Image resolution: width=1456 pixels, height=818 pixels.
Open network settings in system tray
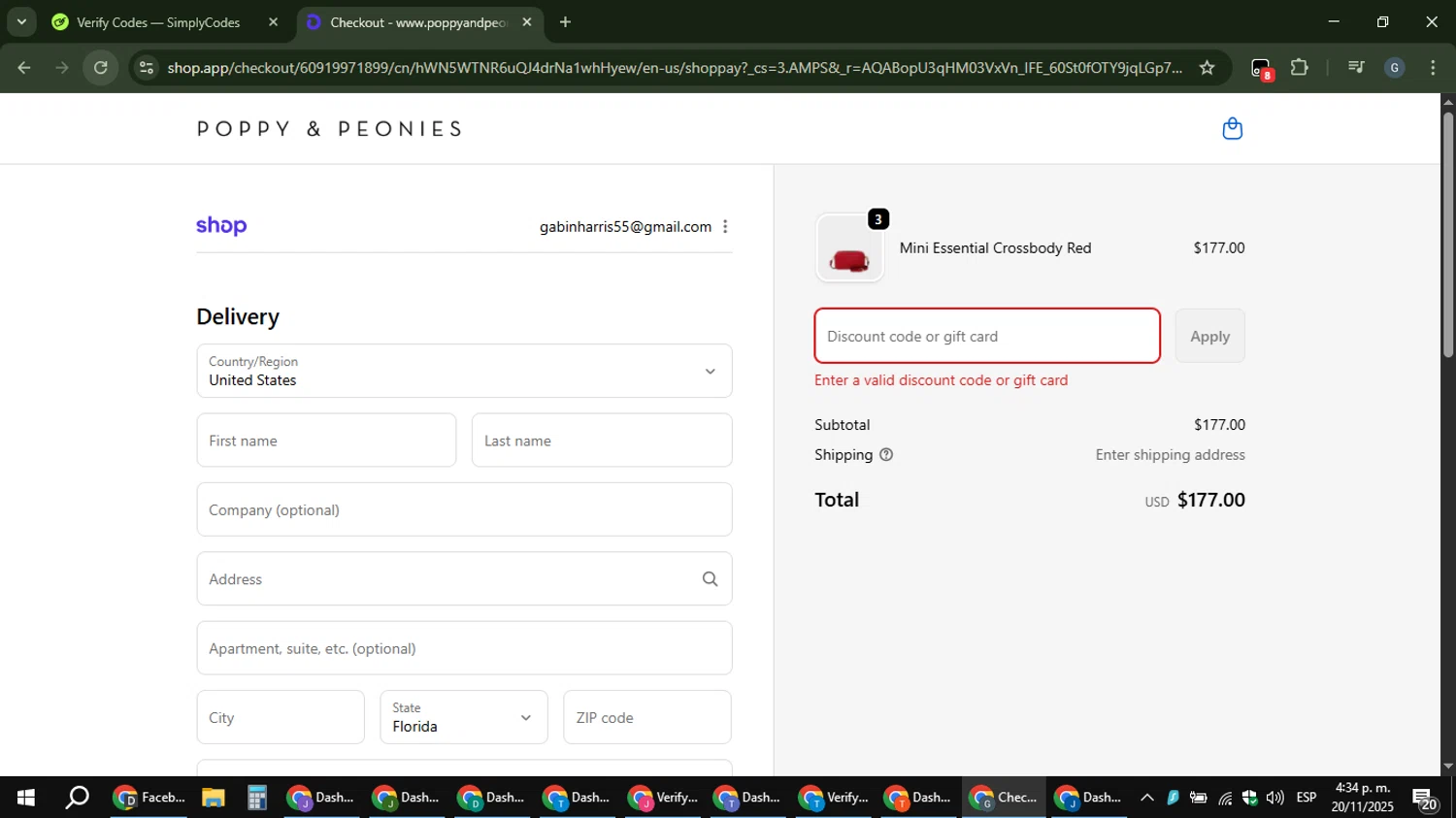(x=1225, y=798)
